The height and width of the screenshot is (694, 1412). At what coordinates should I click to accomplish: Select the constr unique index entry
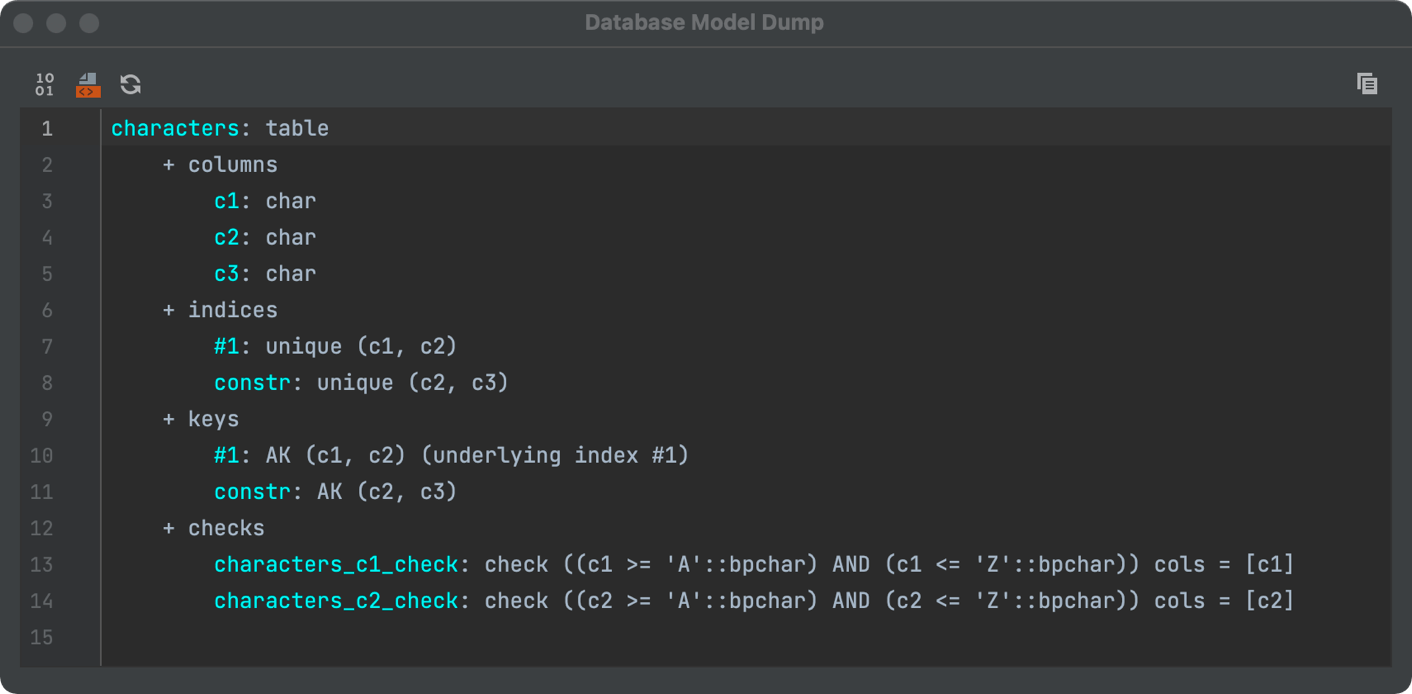(x=252, y=382)
